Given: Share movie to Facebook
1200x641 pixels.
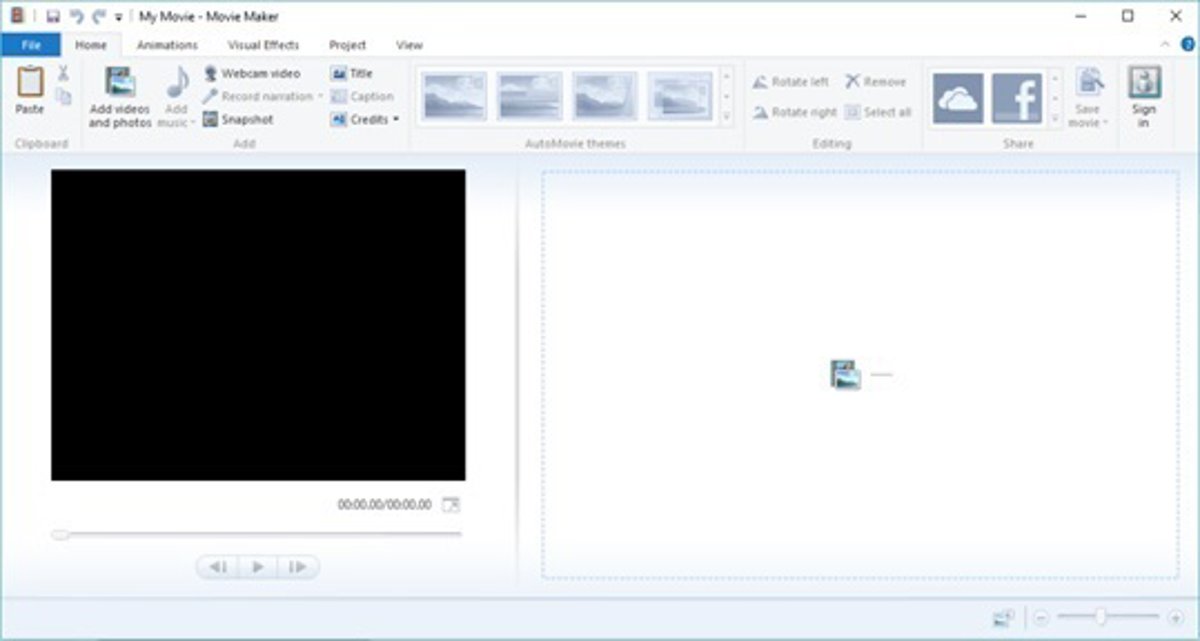Looking at the screenshot, I should click(x=1016, y=98).
